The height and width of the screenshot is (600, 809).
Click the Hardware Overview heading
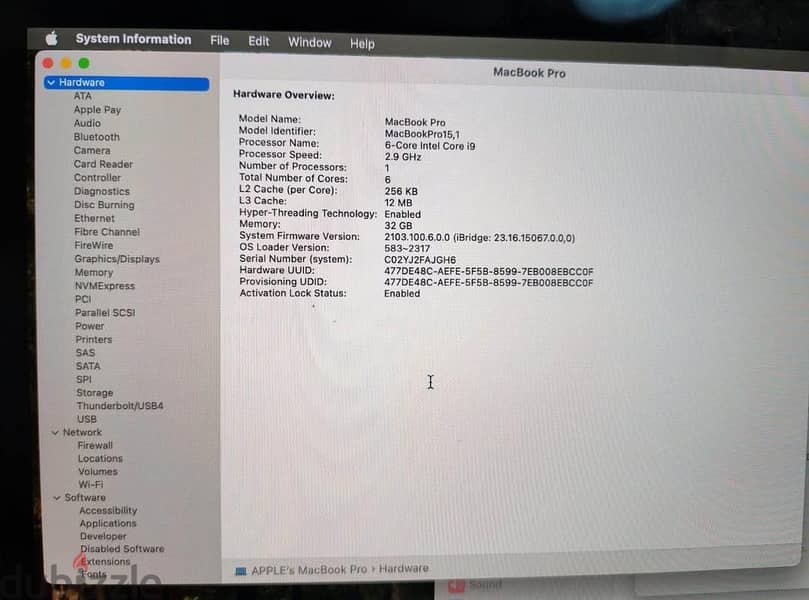coord(284,95)
